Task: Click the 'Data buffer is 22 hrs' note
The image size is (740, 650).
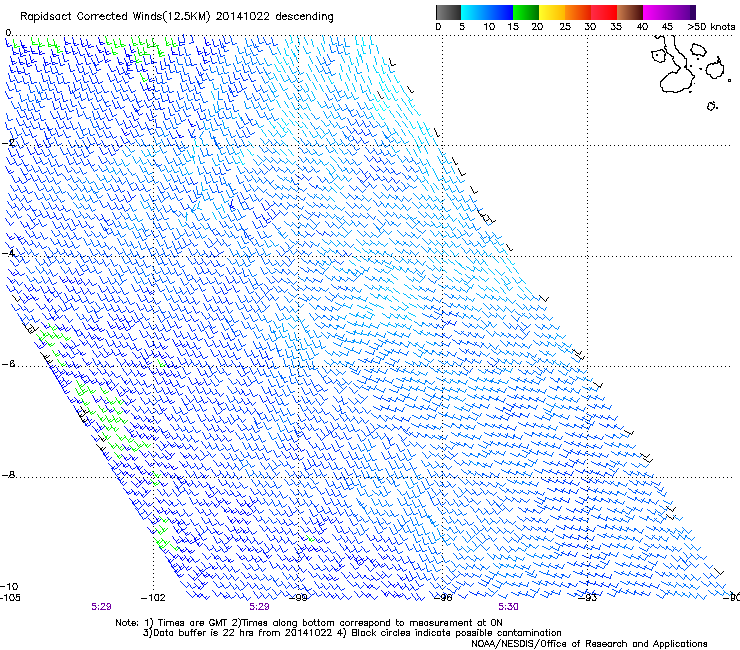Action: point(204,633)
